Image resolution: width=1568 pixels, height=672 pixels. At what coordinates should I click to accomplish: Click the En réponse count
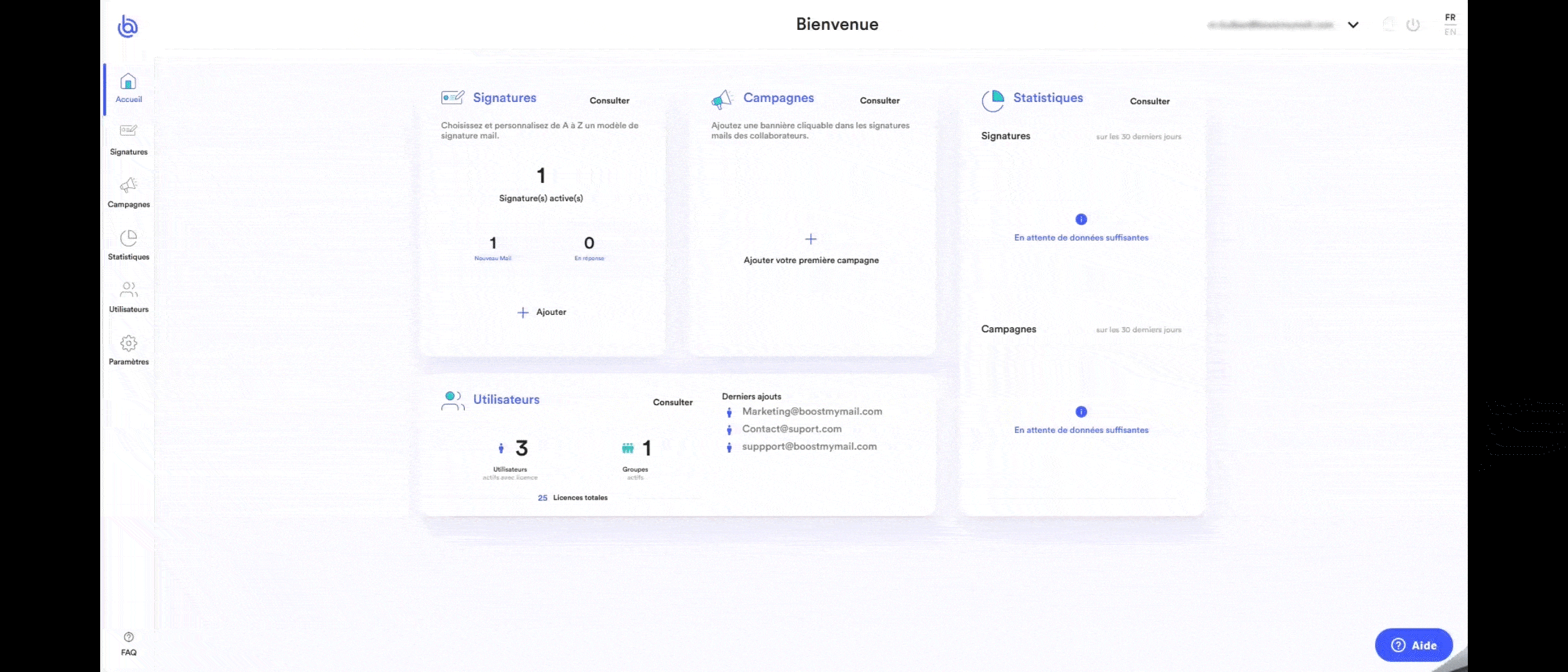click(x=589, y=243)
